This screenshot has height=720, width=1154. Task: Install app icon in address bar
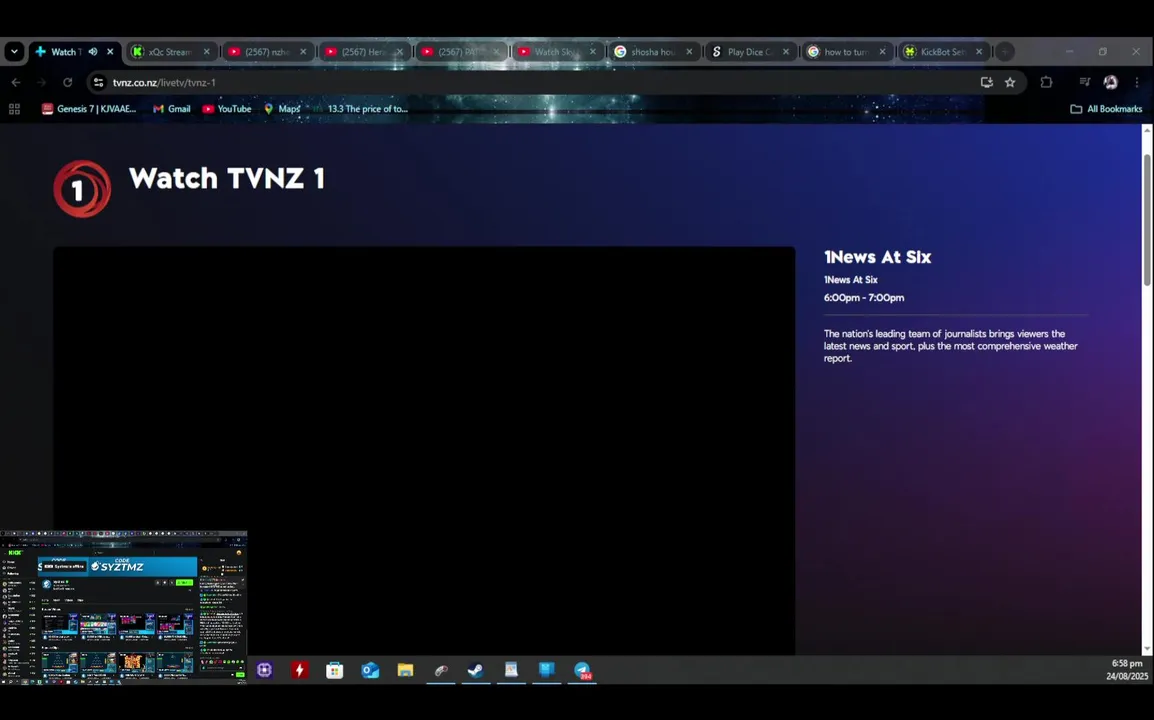[986, 82]
